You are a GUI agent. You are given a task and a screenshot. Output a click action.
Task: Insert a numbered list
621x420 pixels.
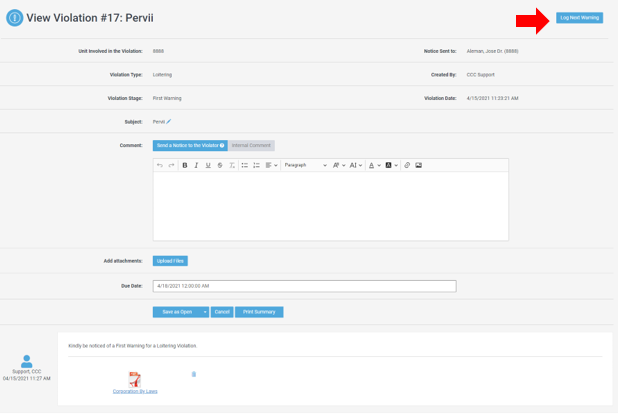coord(257,166)
